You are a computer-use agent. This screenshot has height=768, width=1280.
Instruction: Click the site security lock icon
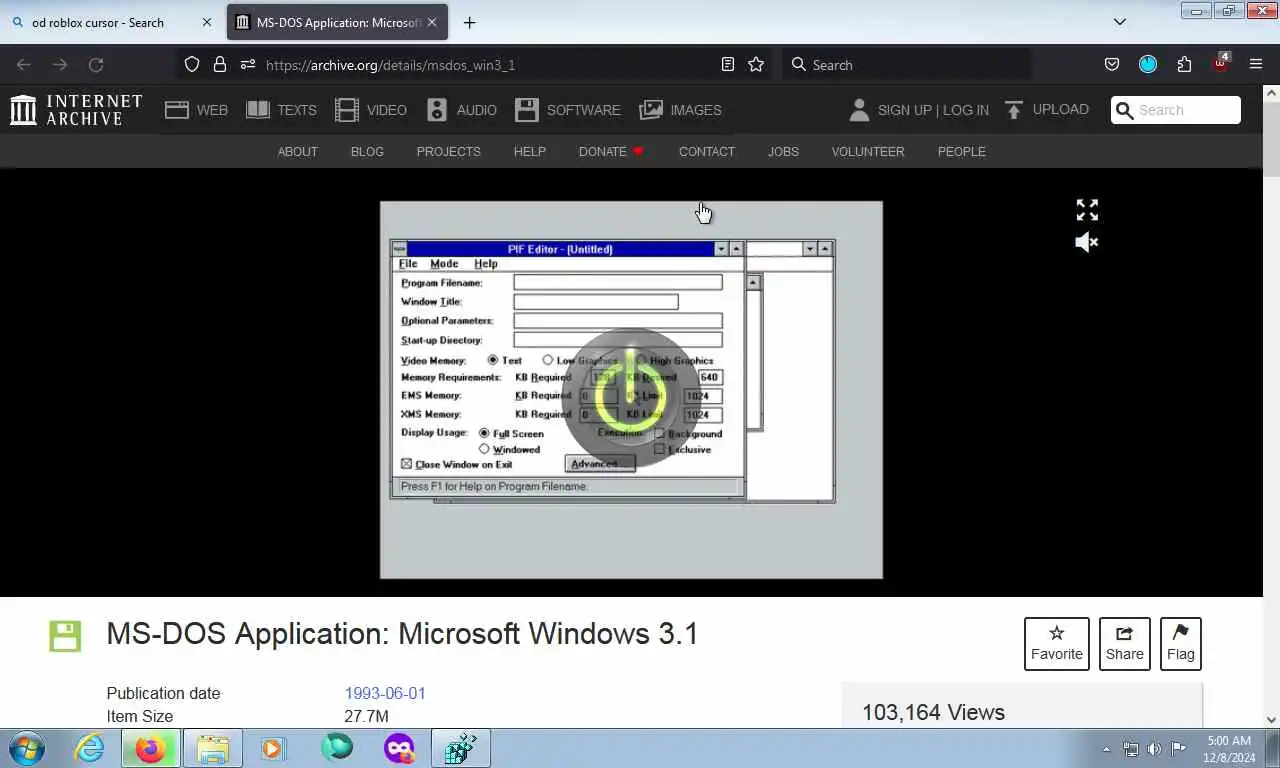(220, 64)
